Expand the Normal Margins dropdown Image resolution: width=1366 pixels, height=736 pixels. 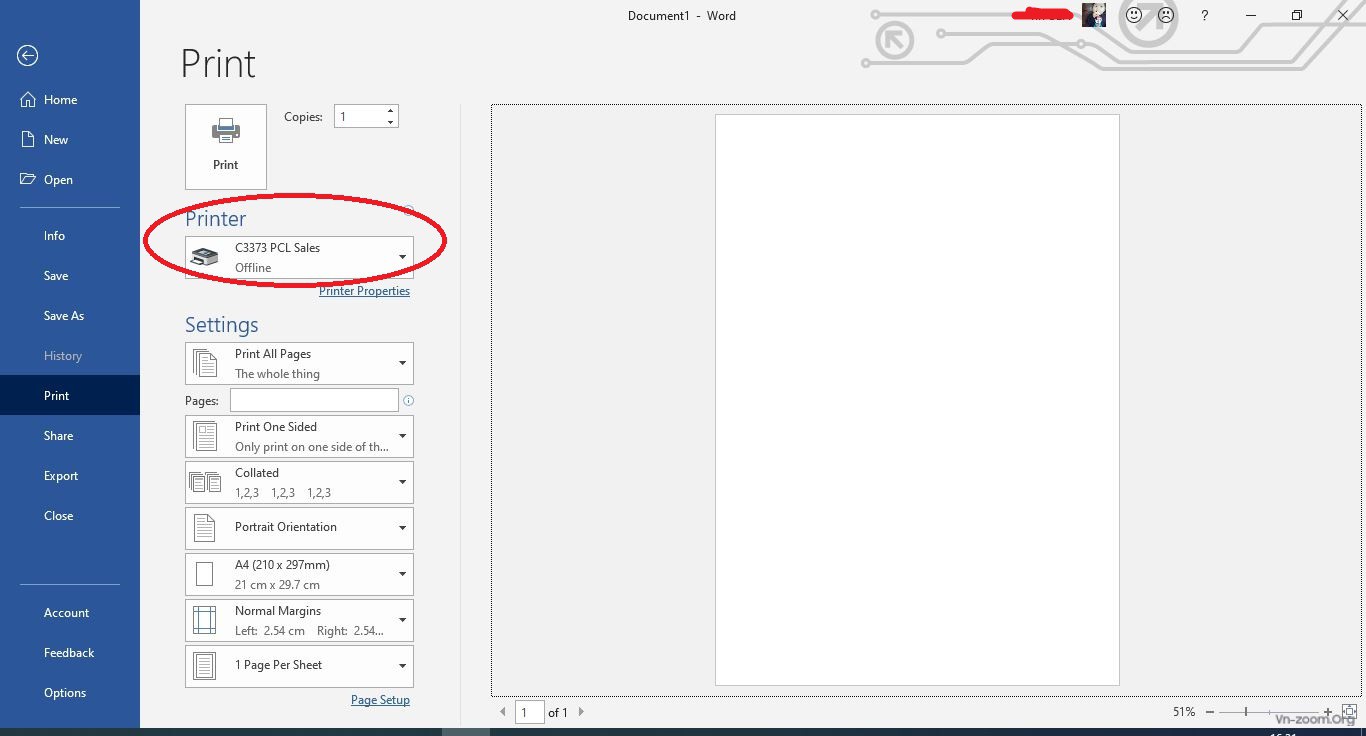pos(299,620)
